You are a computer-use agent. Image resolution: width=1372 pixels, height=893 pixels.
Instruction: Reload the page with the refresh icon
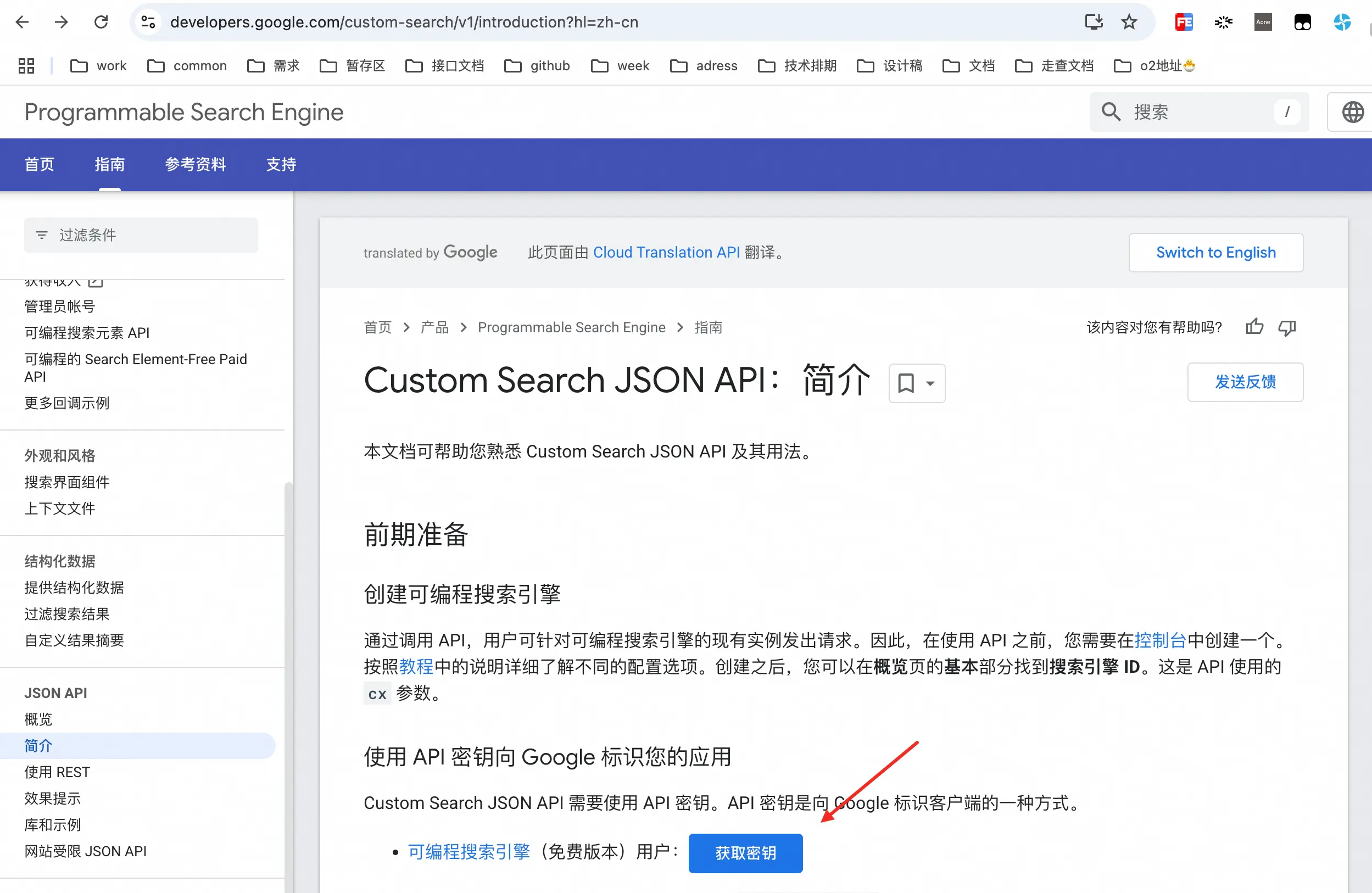(101, 22)
